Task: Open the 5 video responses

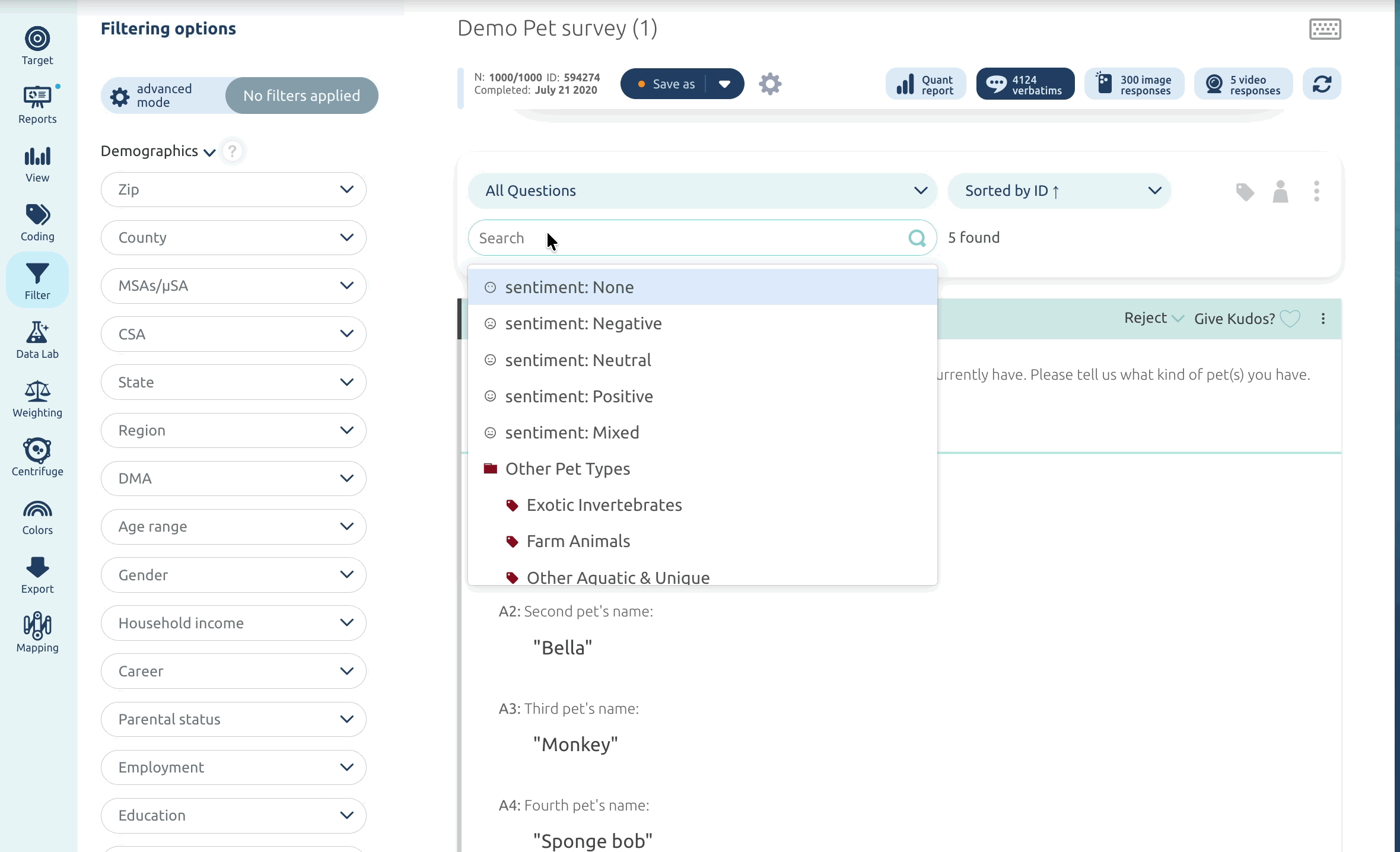Action: coord(1243,84)
